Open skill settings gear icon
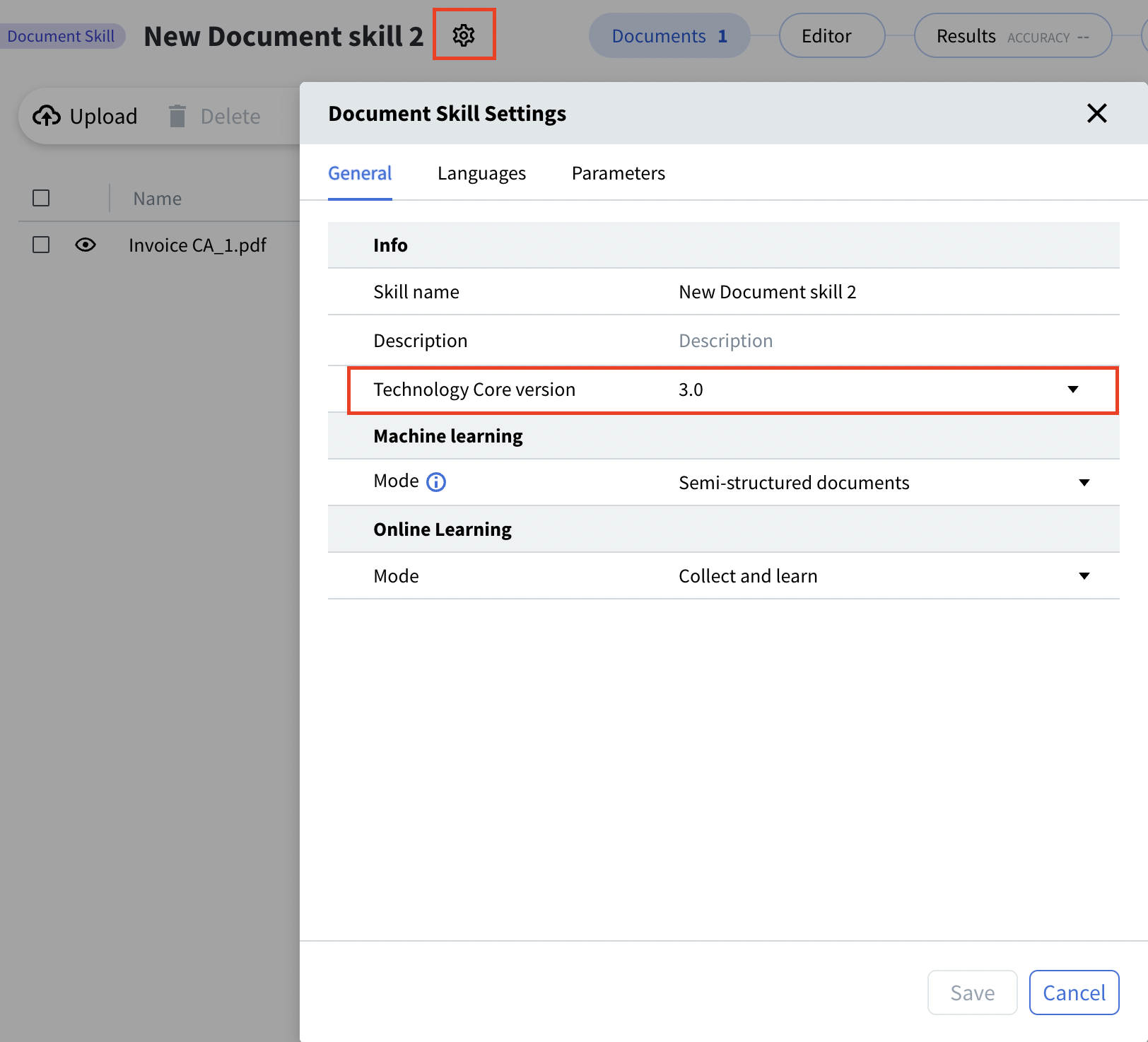Screen dimensions: 1148x1042 pos(464,35)
